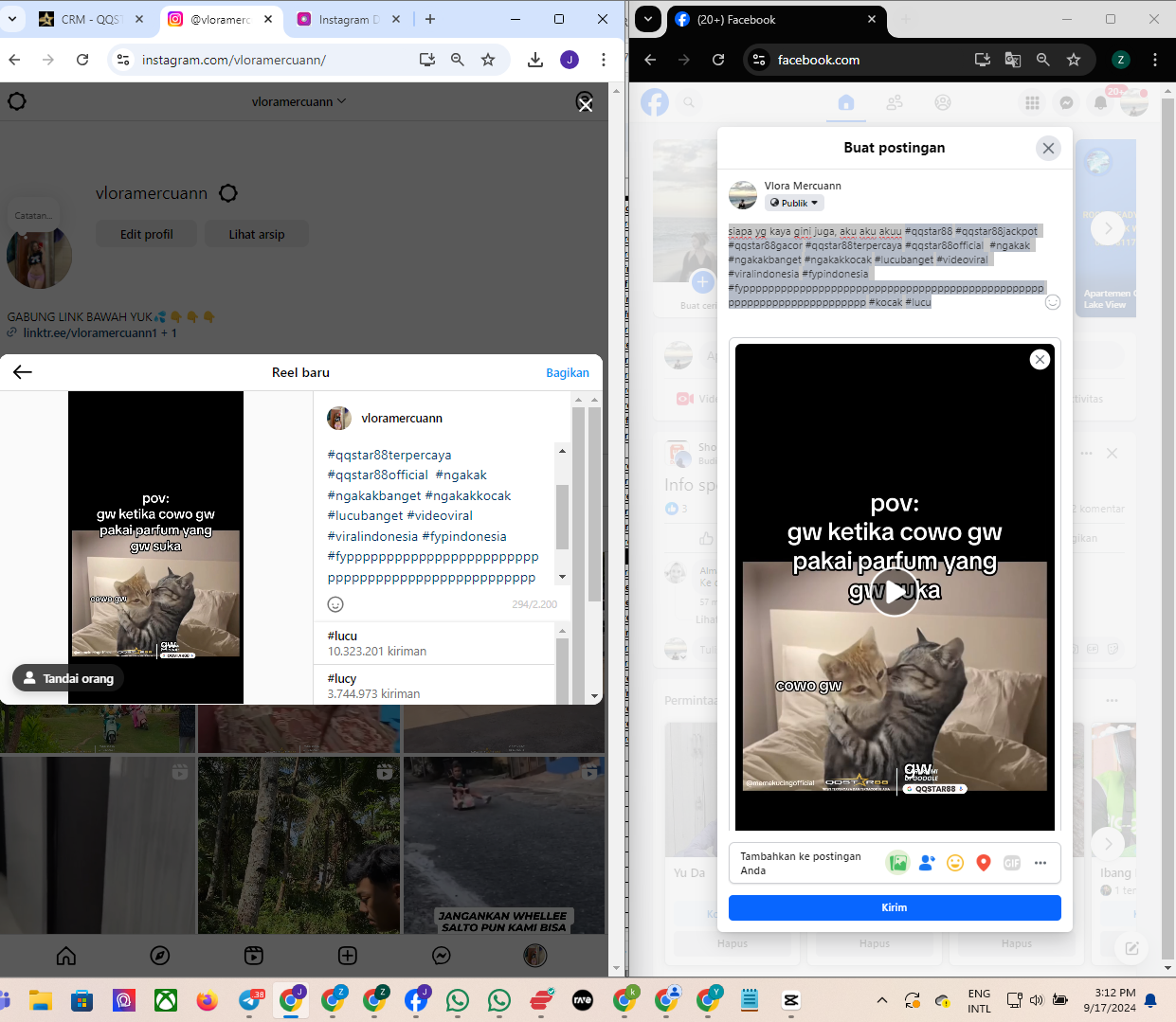This screenshot has width=1176, height=1022.
Task: Open File Explorer from taskbar
Action: 41,1000
